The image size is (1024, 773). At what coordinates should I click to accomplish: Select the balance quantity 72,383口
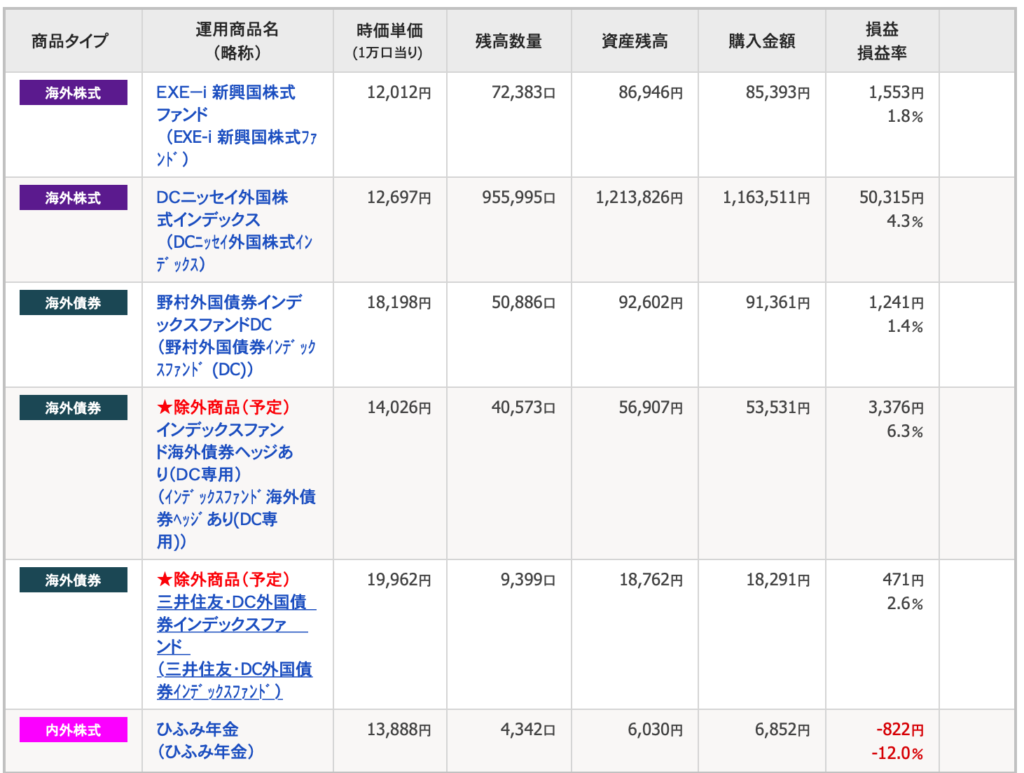524,93
